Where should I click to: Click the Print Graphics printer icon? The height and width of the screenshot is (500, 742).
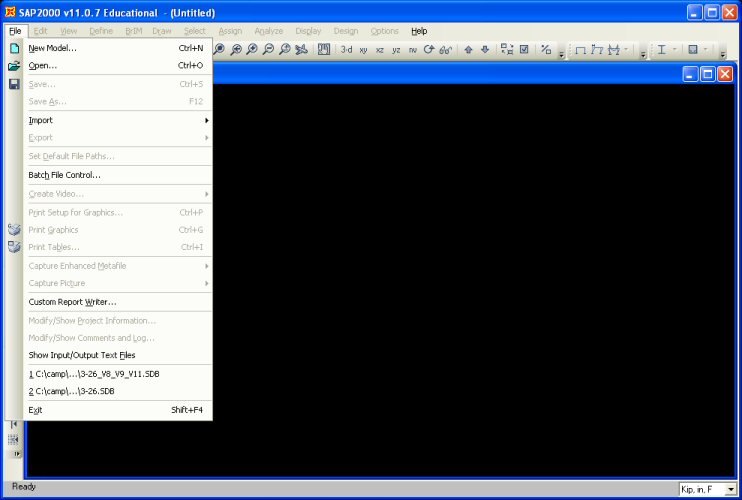(x=14, y=229)
